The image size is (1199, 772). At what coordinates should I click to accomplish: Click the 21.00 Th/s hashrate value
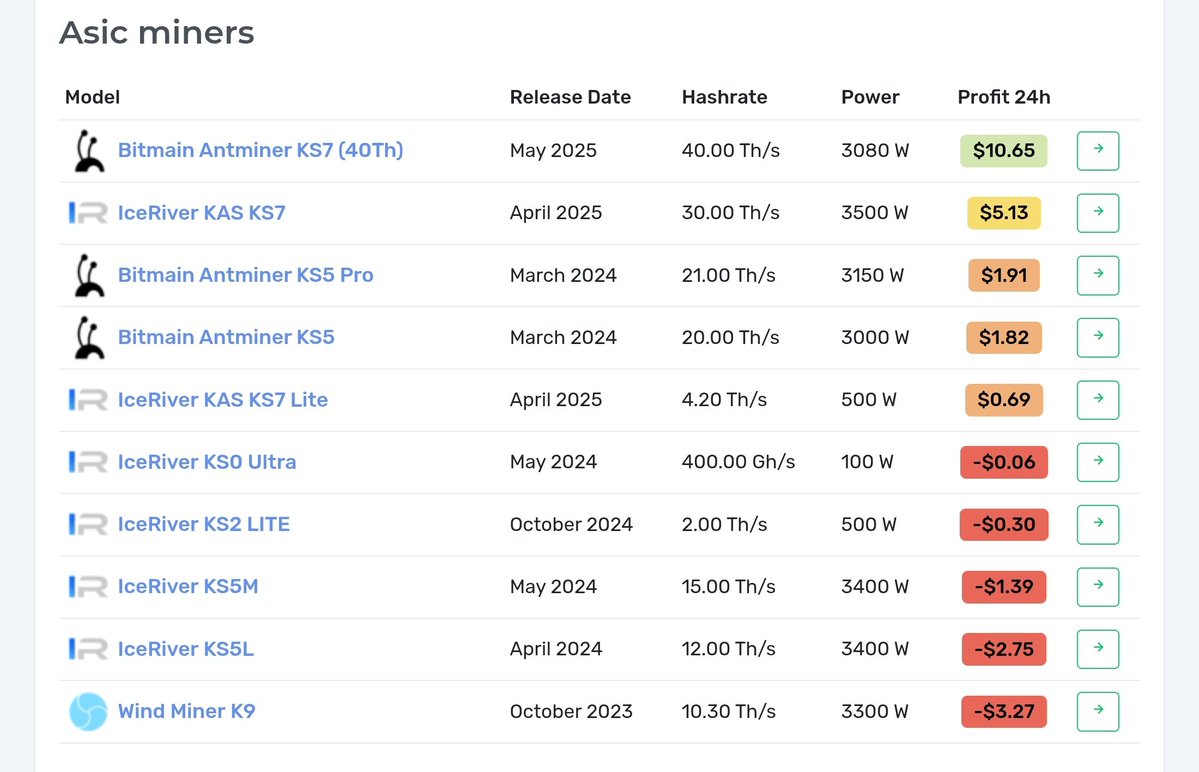pyautogui.click(x=728, y=275)
